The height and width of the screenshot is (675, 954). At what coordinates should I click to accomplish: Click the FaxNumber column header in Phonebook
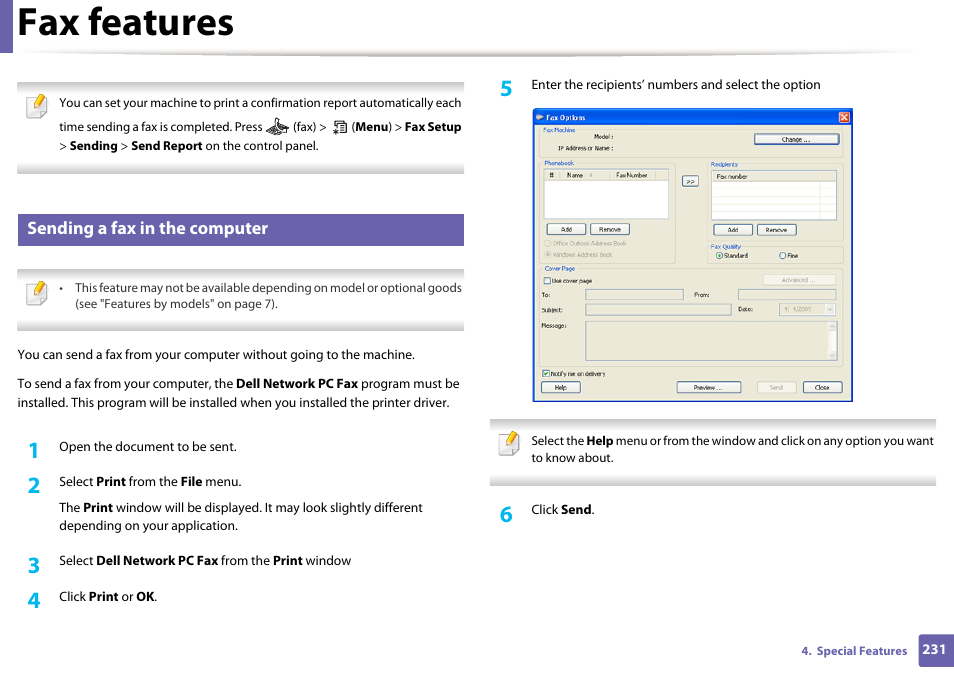click(632, 175)
